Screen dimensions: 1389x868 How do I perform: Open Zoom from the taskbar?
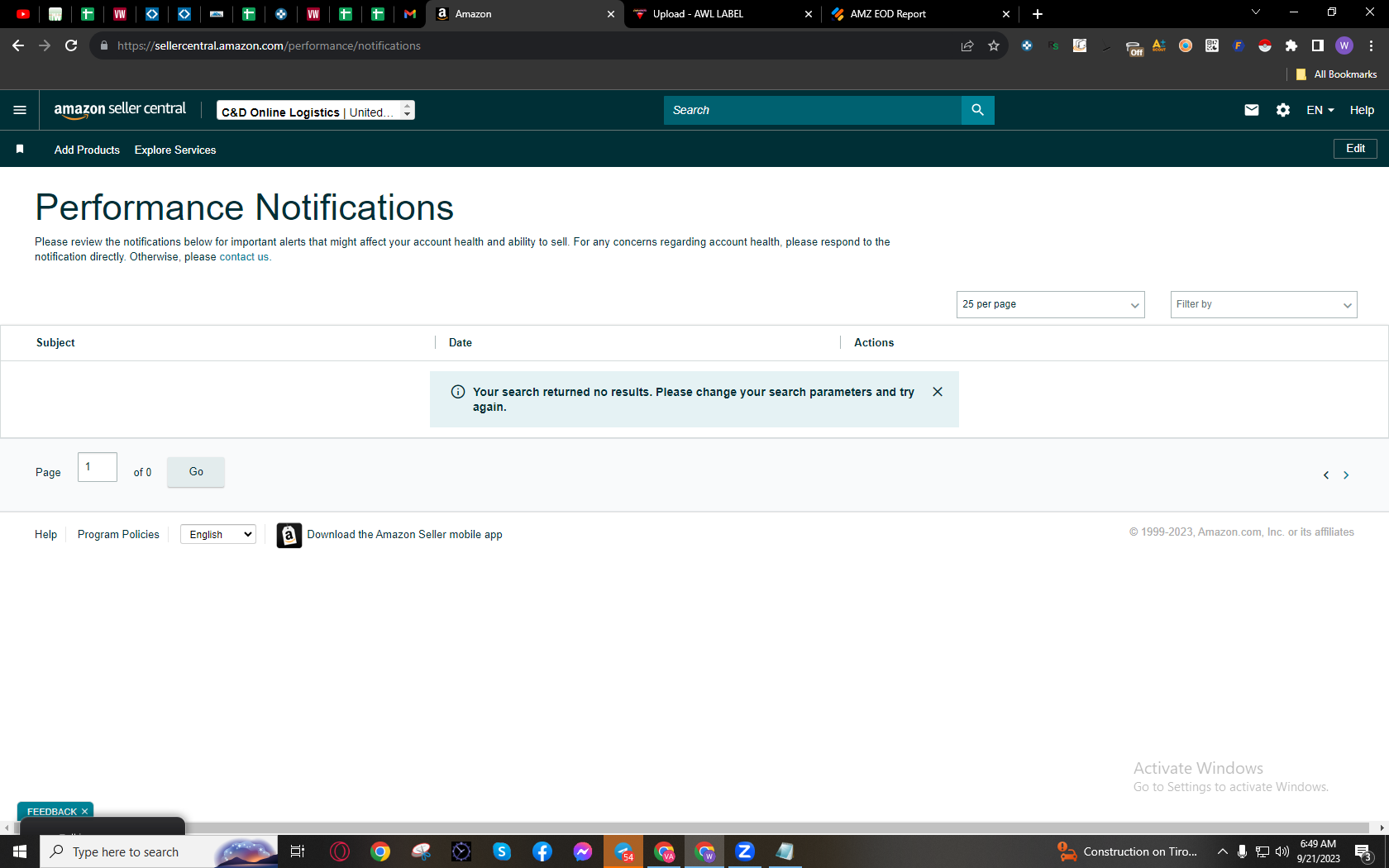745,851
